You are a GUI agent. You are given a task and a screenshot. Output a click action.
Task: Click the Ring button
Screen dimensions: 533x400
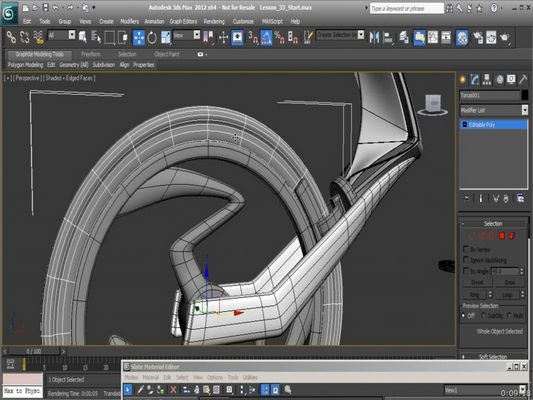(474, 294)
